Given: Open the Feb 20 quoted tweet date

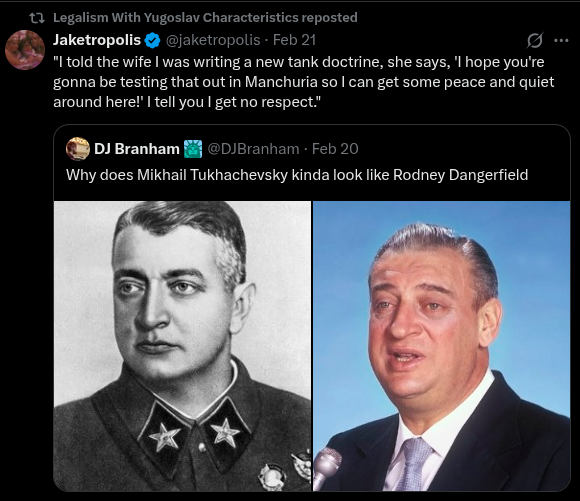Looking at the screenshot, I should [x=335, y=149].
